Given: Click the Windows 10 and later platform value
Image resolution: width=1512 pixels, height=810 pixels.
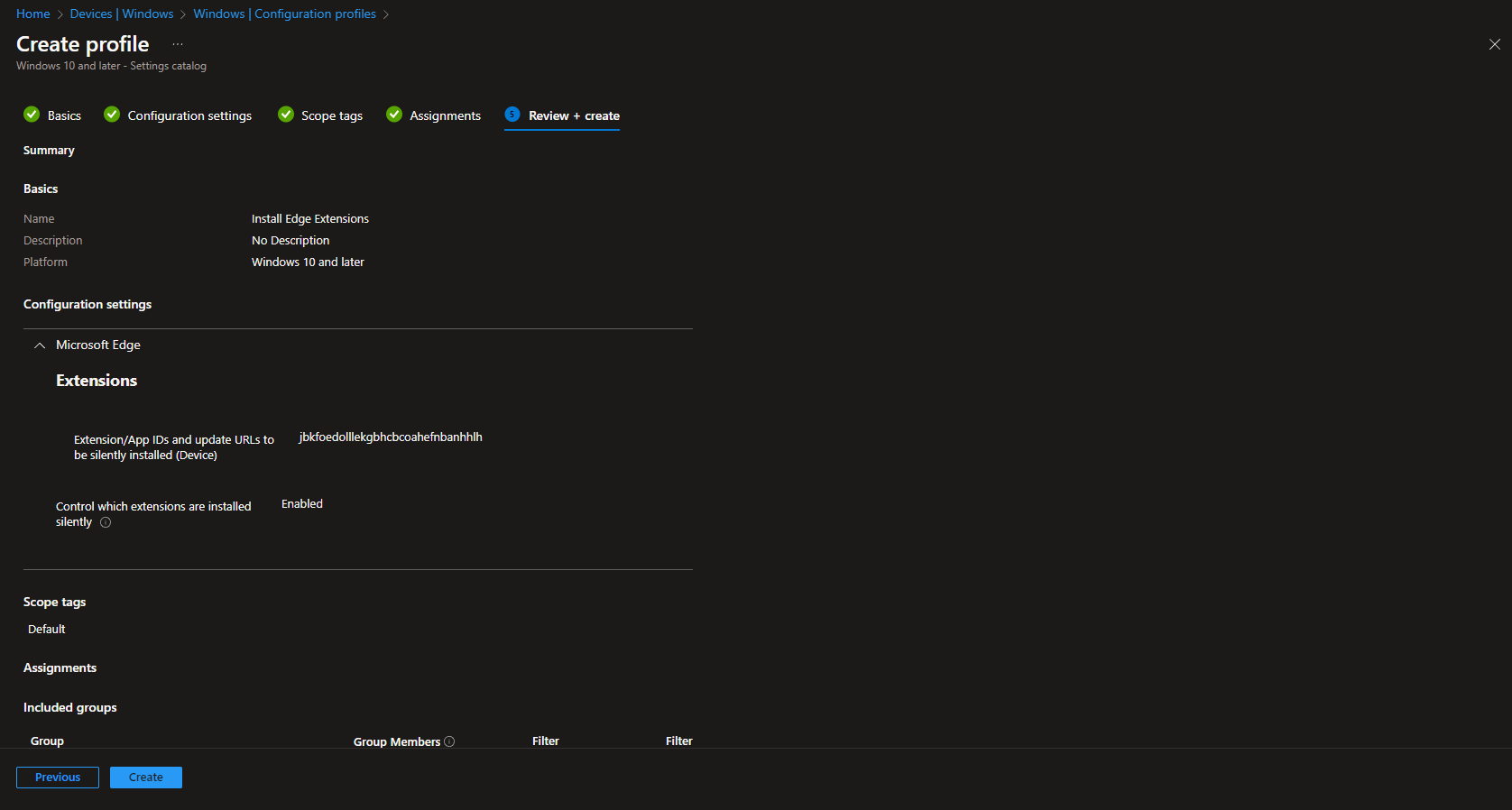Looking at the screenshot, I should click(308, 262).
